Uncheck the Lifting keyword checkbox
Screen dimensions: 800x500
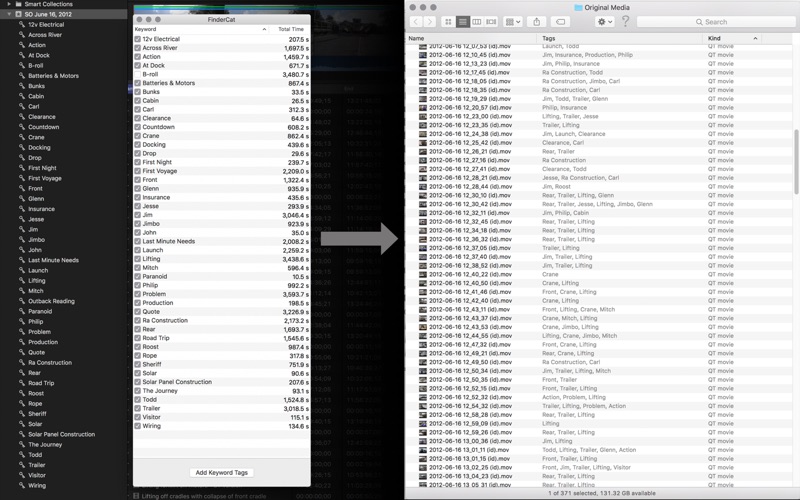point(138,259)
